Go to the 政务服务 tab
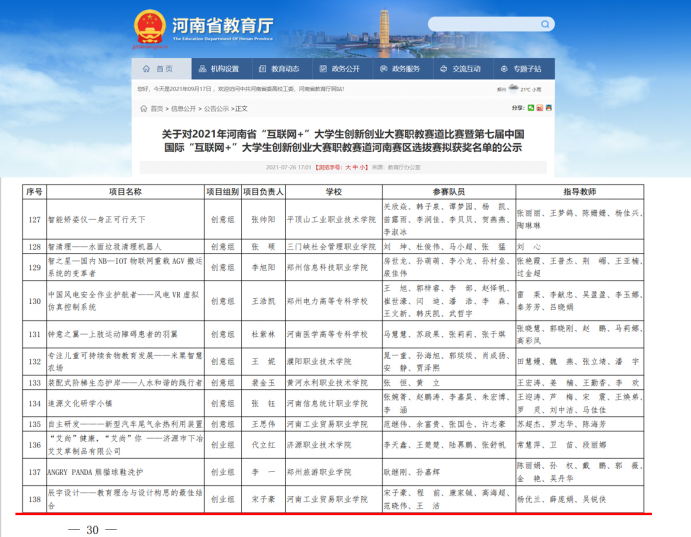The height and width of the screenshot is (537, 691). click(398, 69)
